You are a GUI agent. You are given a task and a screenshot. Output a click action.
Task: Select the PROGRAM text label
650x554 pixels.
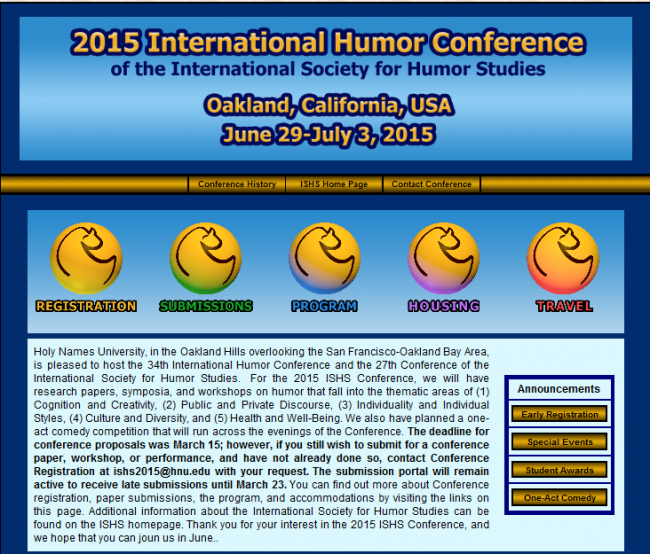(325, 306)
